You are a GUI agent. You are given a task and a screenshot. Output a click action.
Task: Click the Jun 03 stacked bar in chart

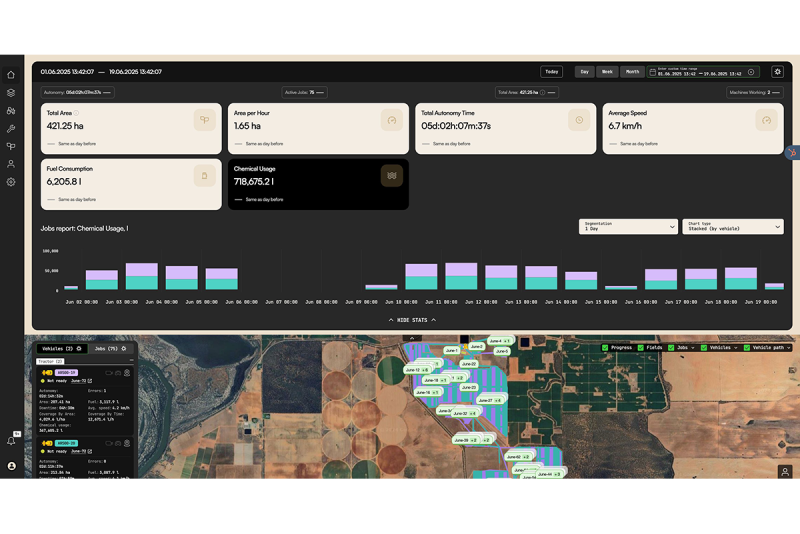click(x=142, y=276)
